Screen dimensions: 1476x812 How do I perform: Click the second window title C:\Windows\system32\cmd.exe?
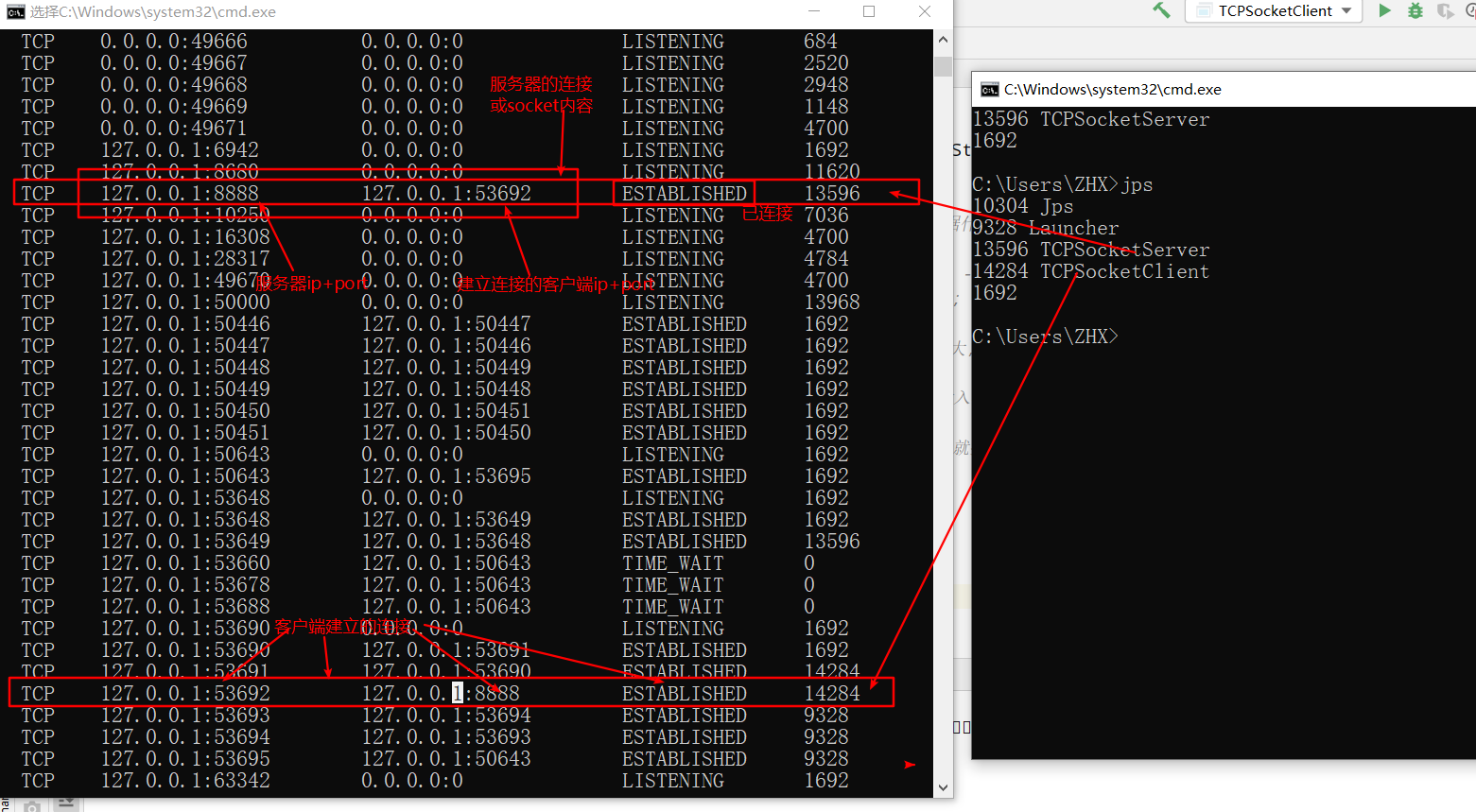point(1113,90)
